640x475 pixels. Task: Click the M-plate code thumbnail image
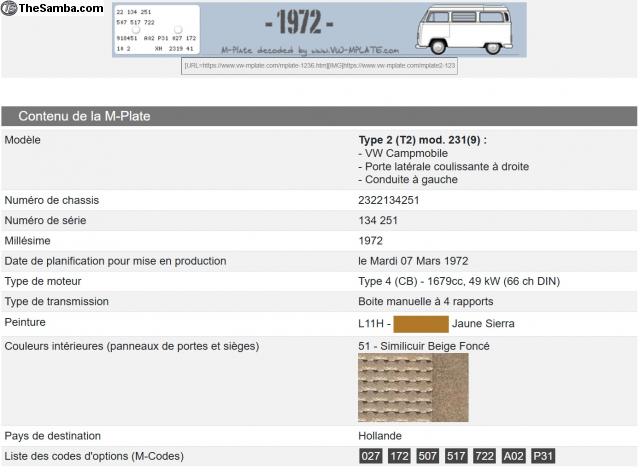(156, 29)
